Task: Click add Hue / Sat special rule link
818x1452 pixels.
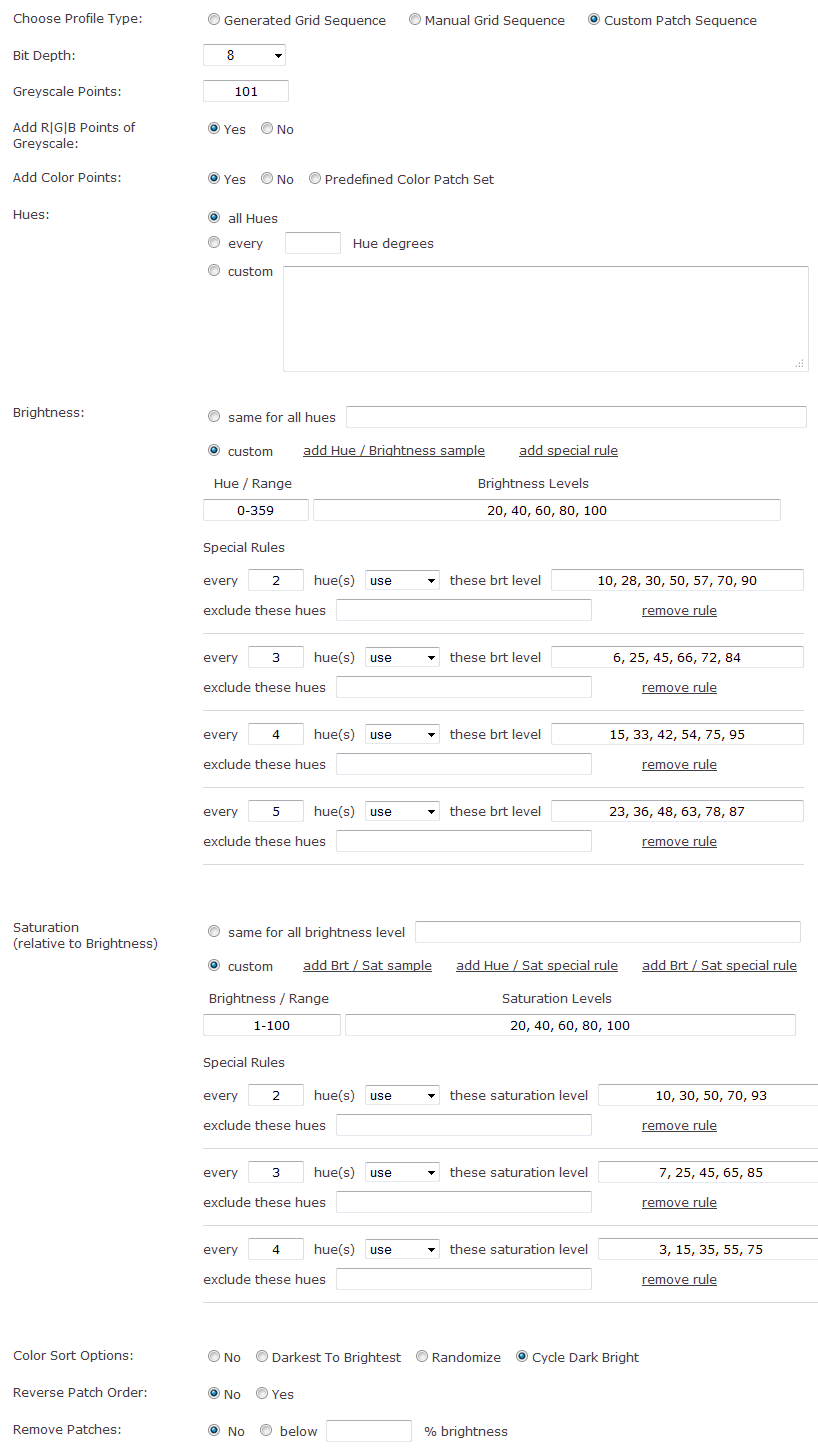Action: click(x=537, y=966)
